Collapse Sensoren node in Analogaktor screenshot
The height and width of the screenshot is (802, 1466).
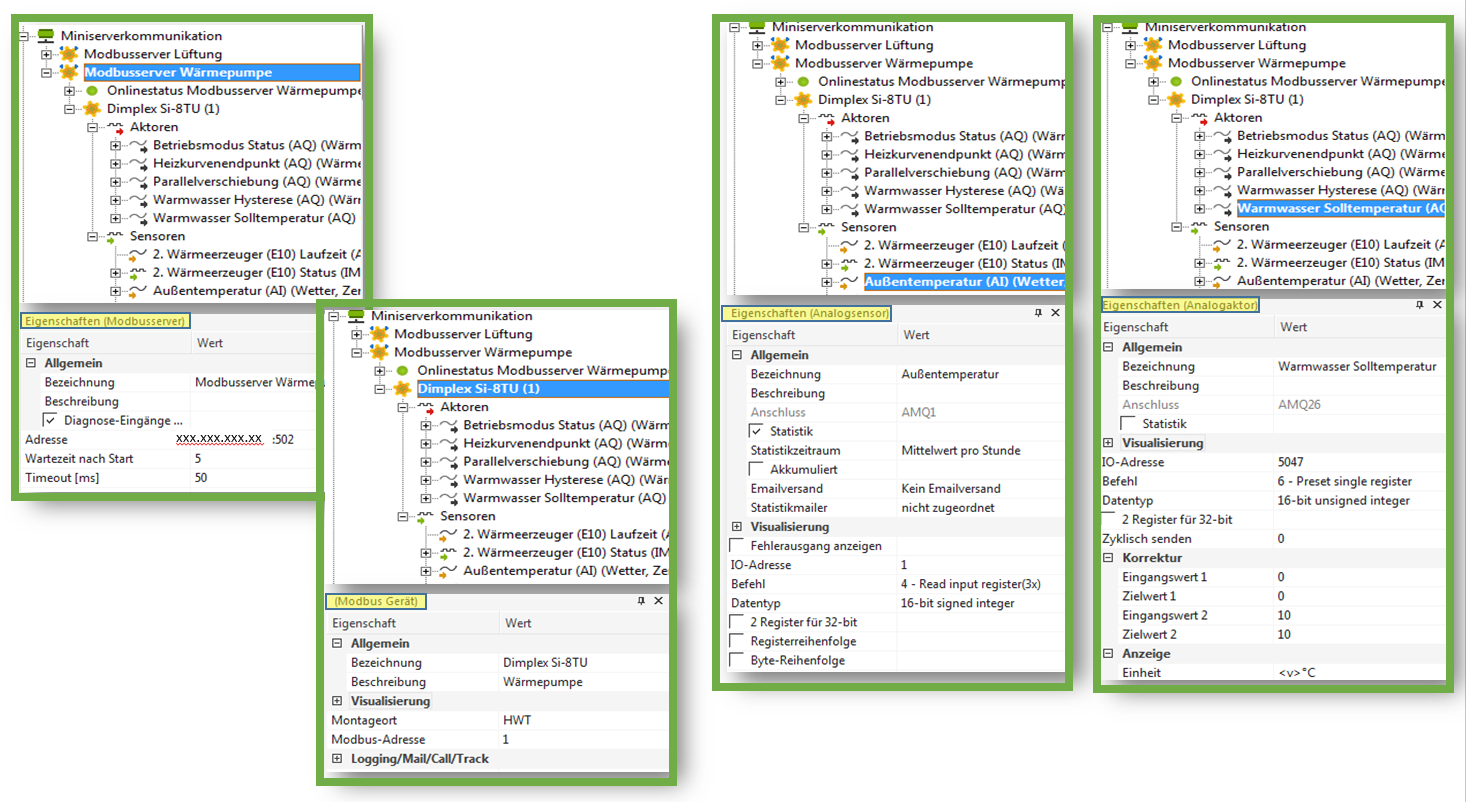click(1177, 227)
